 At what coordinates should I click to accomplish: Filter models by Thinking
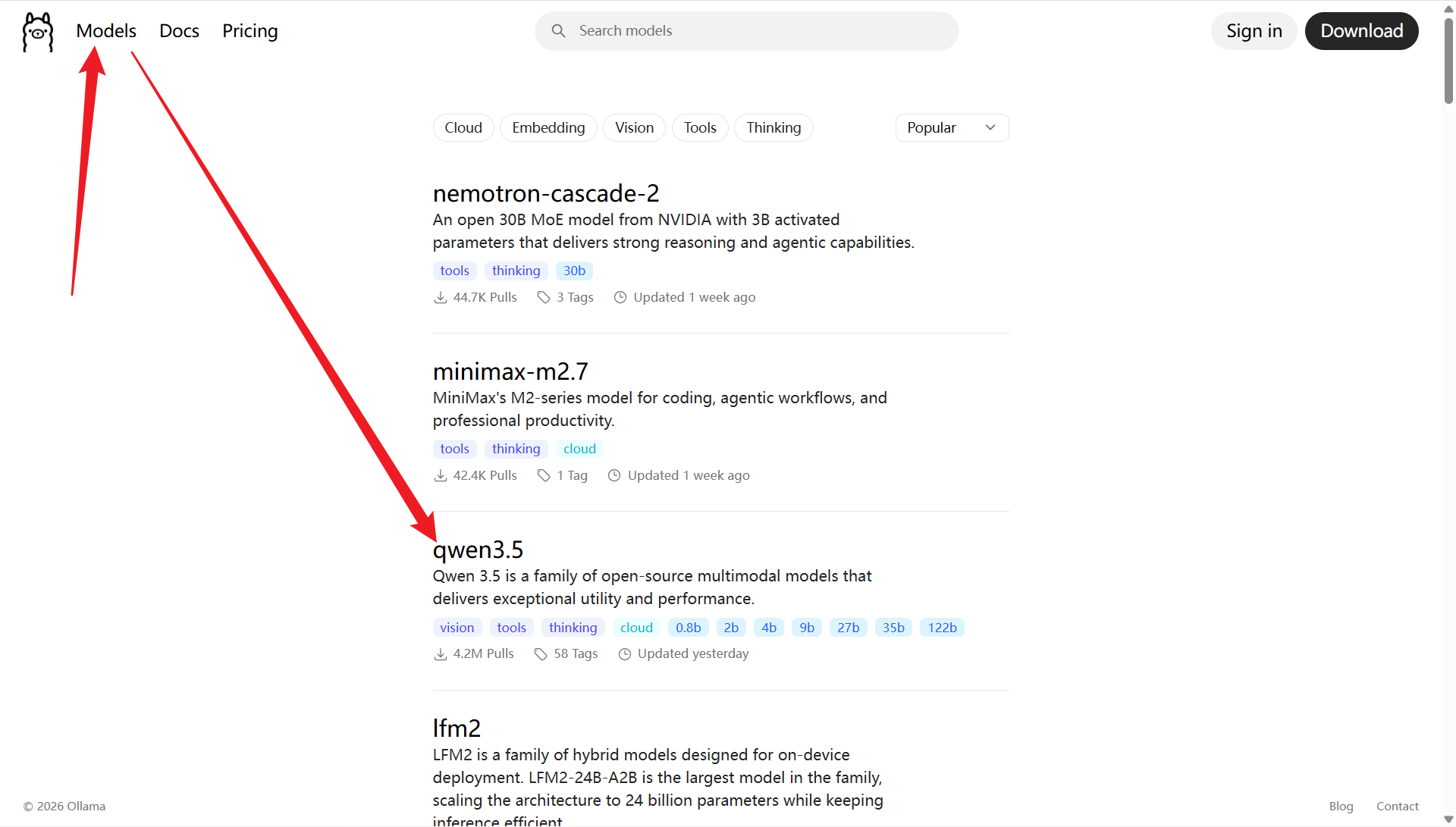773,127
